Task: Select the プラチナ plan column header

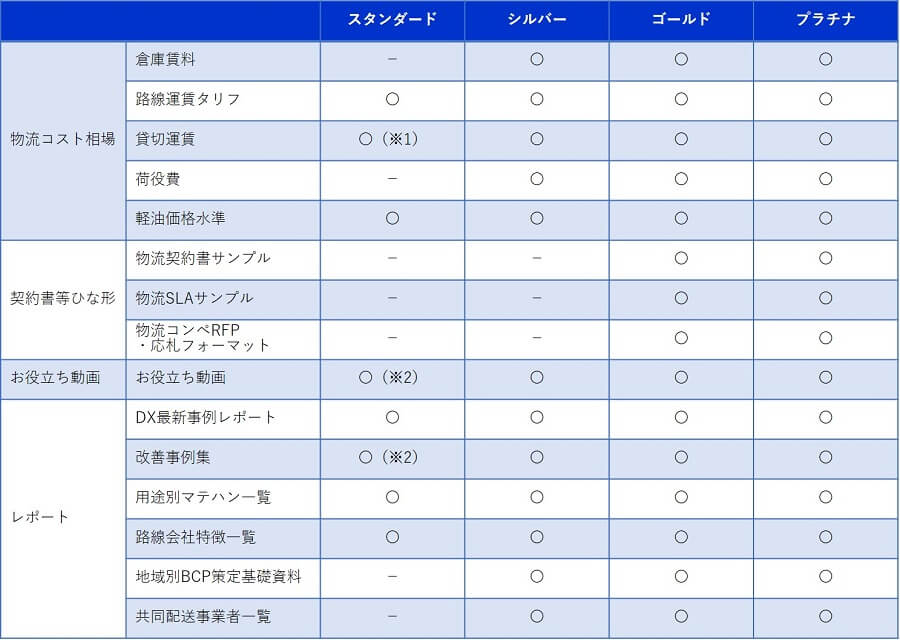Action: click(825, 20)
